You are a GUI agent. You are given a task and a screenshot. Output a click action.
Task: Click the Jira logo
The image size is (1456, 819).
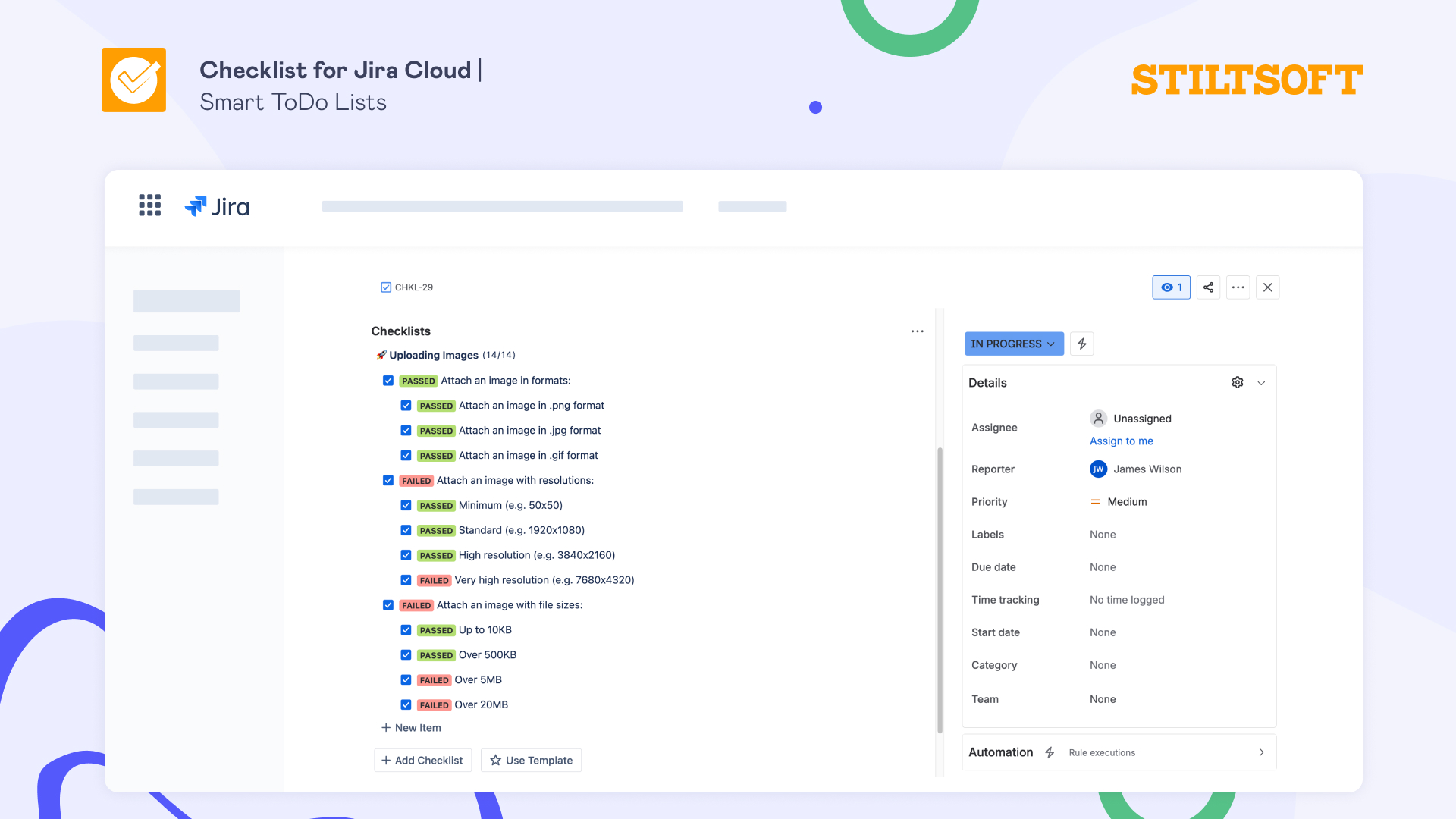218,206
